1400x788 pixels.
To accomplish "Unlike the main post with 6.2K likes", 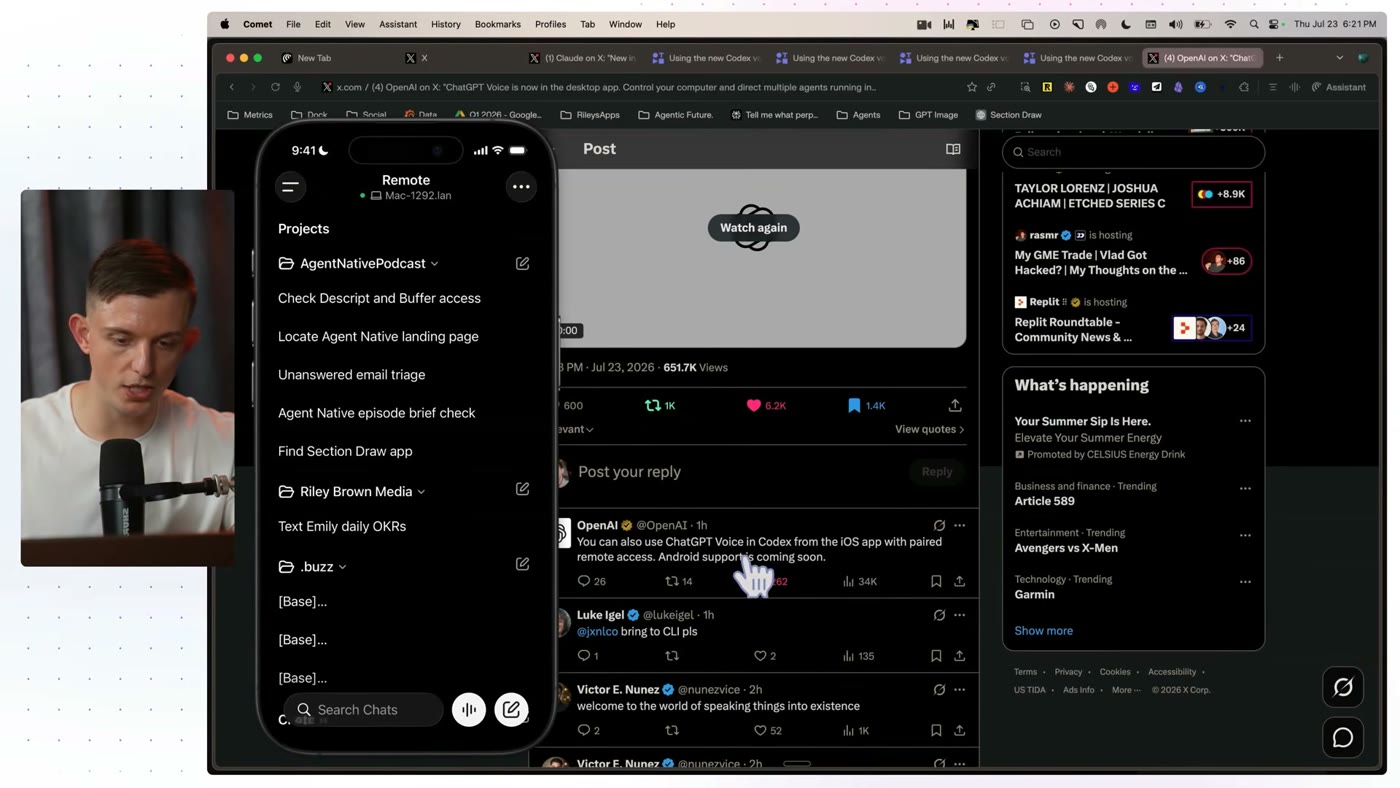I will click(766, 405).
